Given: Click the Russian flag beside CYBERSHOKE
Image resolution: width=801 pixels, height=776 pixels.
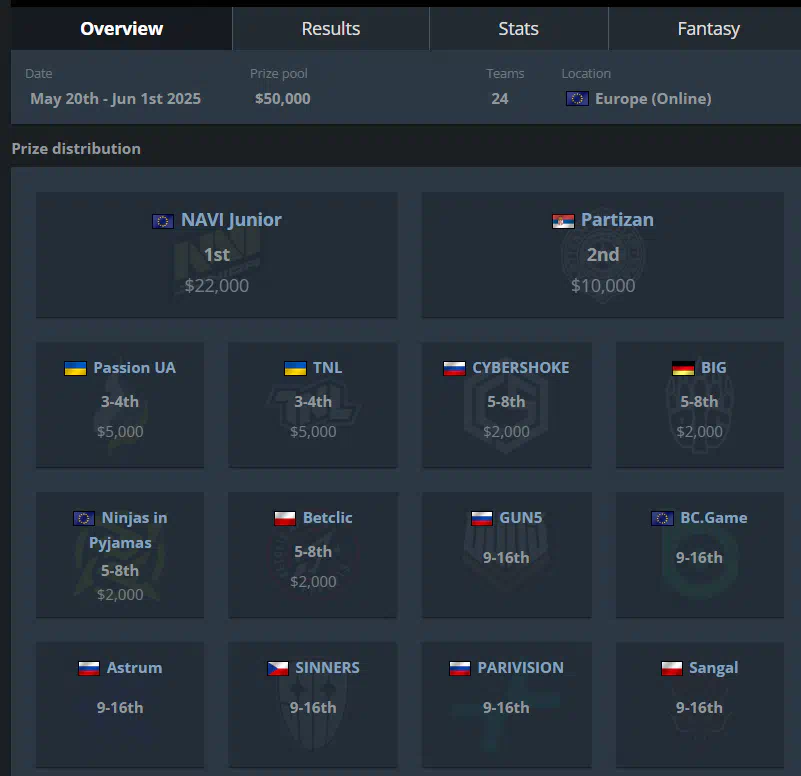Looking at the screenshot, I should click(455, 368).
